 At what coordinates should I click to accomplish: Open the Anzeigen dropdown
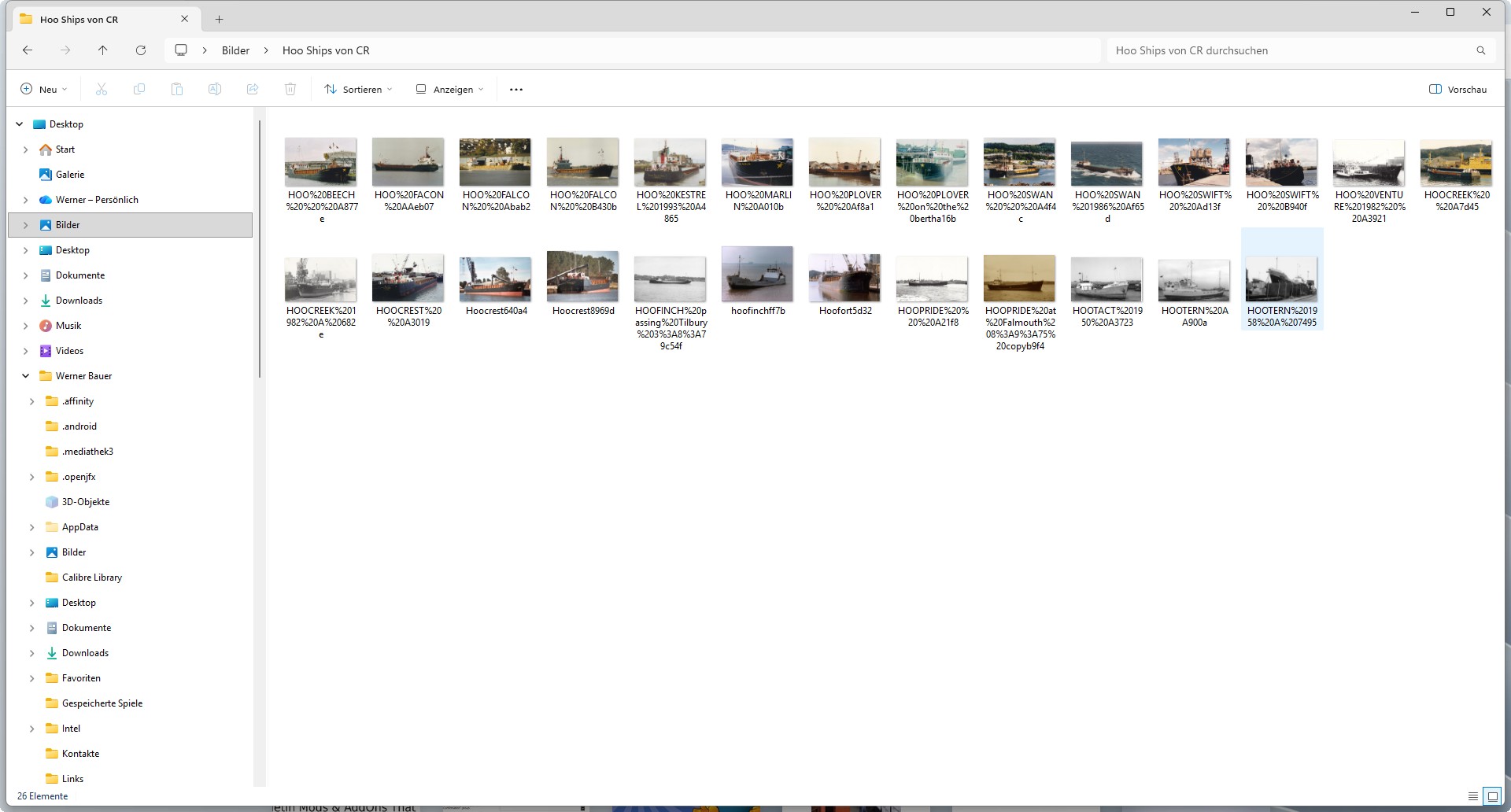[449, 90]
